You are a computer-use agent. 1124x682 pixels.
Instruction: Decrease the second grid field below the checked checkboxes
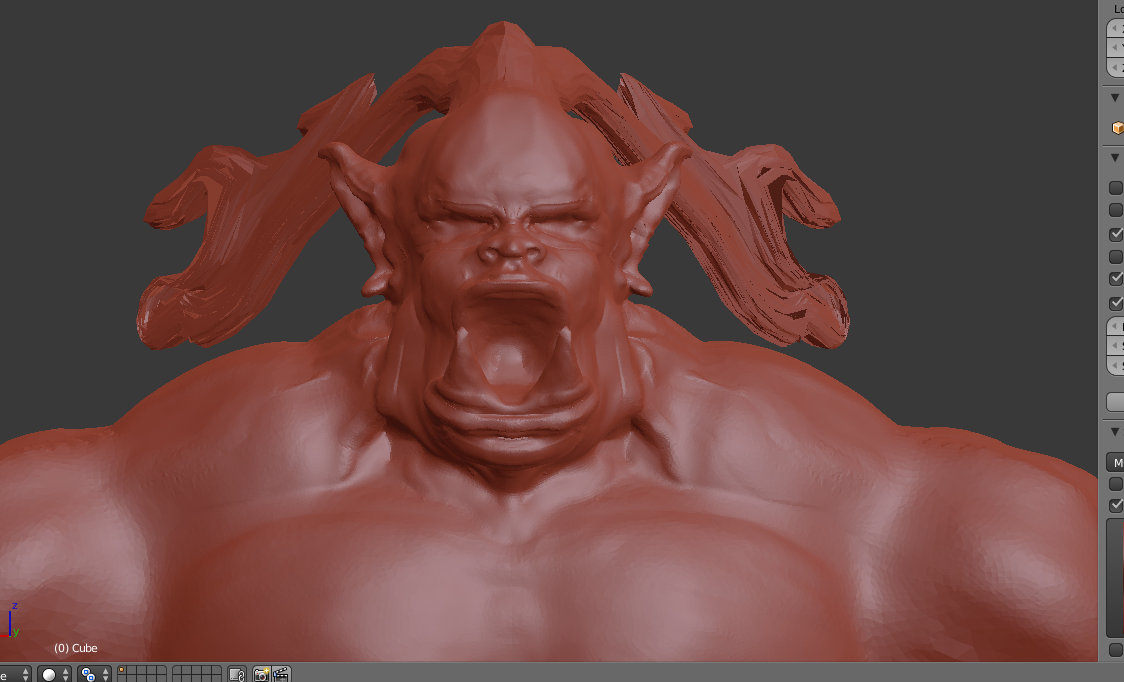(x=1115, y=345)
